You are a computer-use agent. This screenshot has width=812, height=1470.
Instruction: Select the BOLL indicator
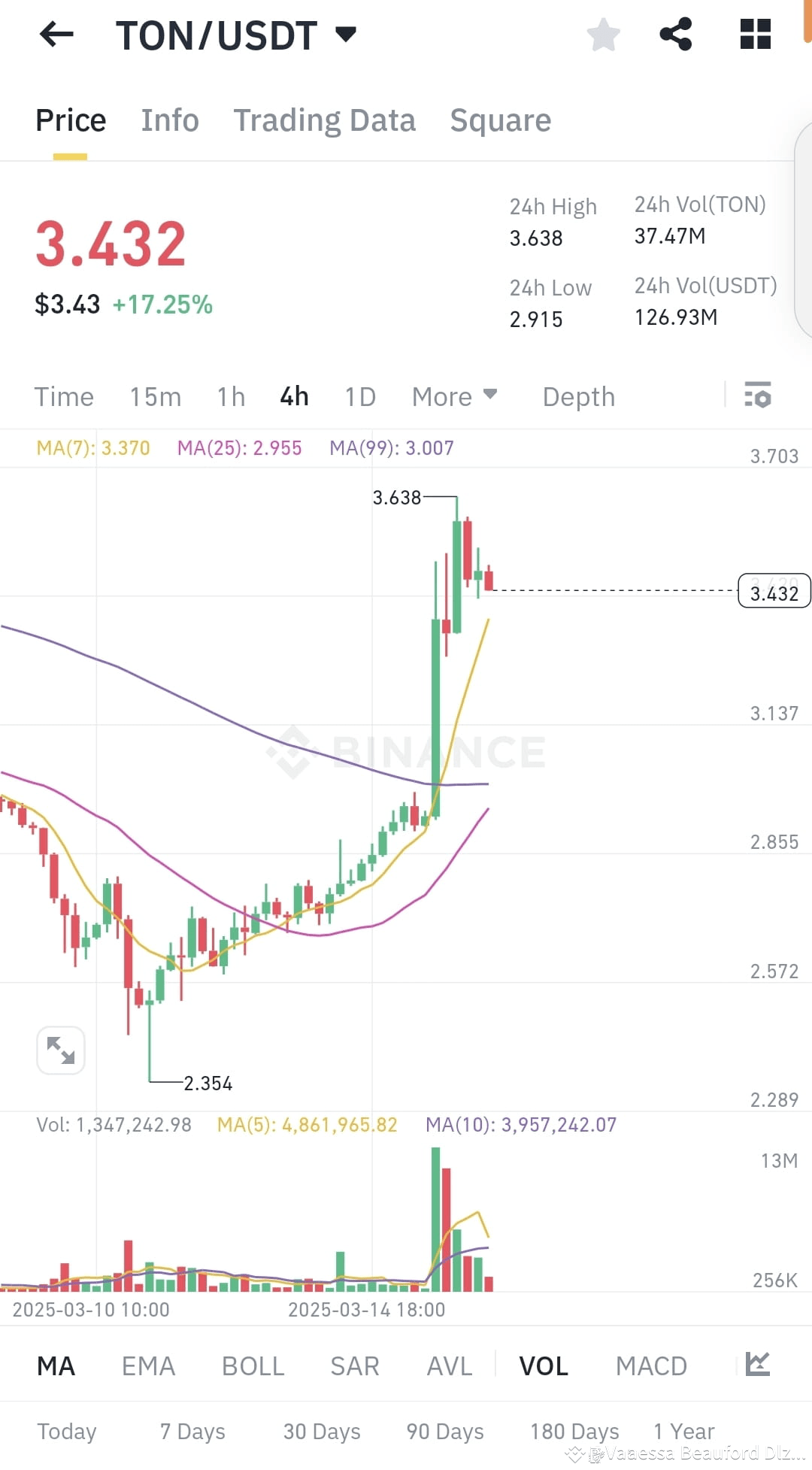click(x=253, y=1366)
